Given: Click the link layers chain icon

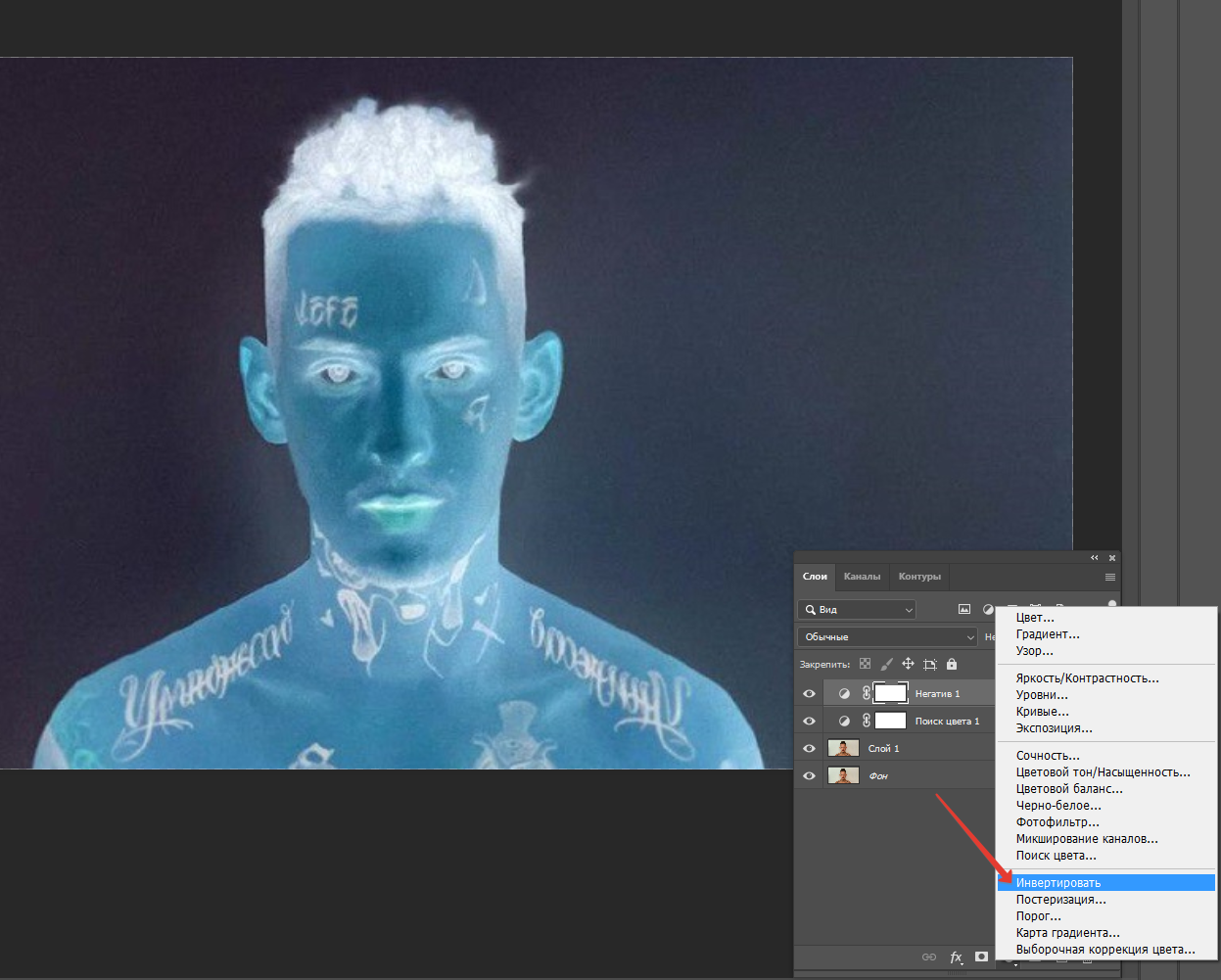Looking at the screenshot, I should pyautogui.click(x=929, y=957).
